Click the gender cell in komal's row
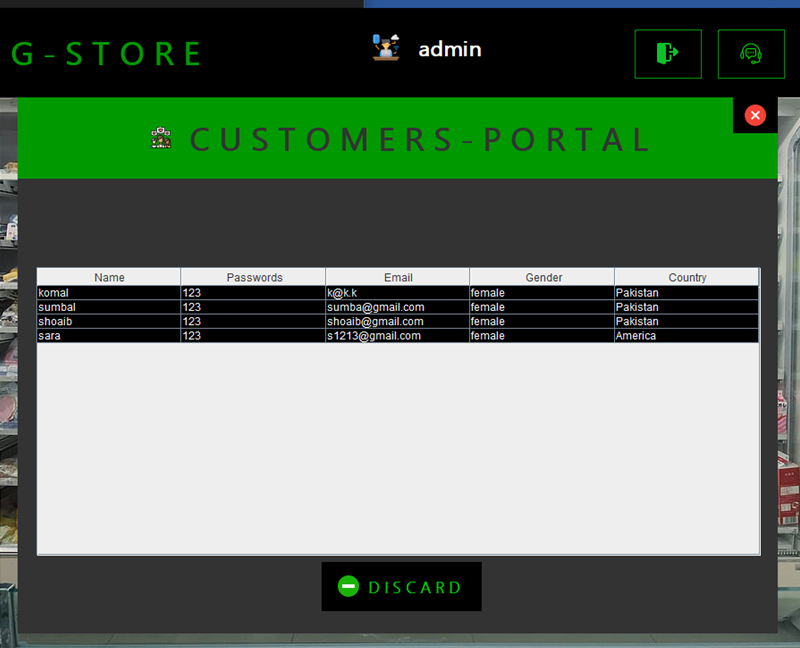This screenshot has width=800, height=648. [x=542, y=293]
